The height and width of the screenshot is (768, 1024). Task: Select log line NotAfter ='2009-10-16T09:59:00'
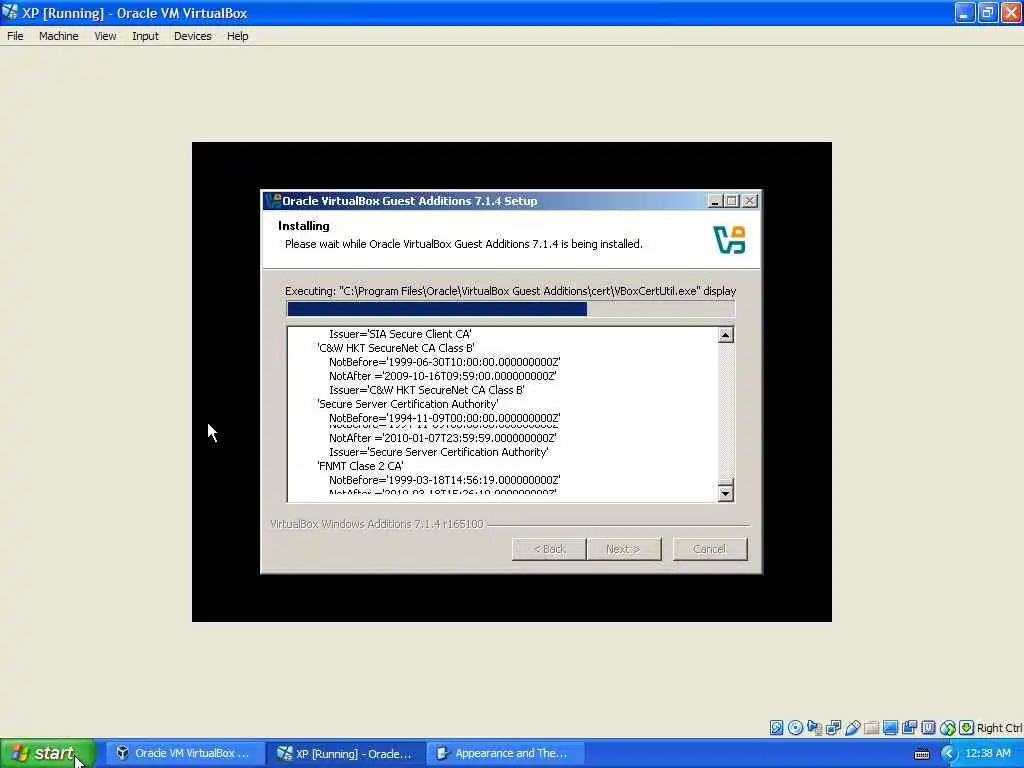click(443, 376)
